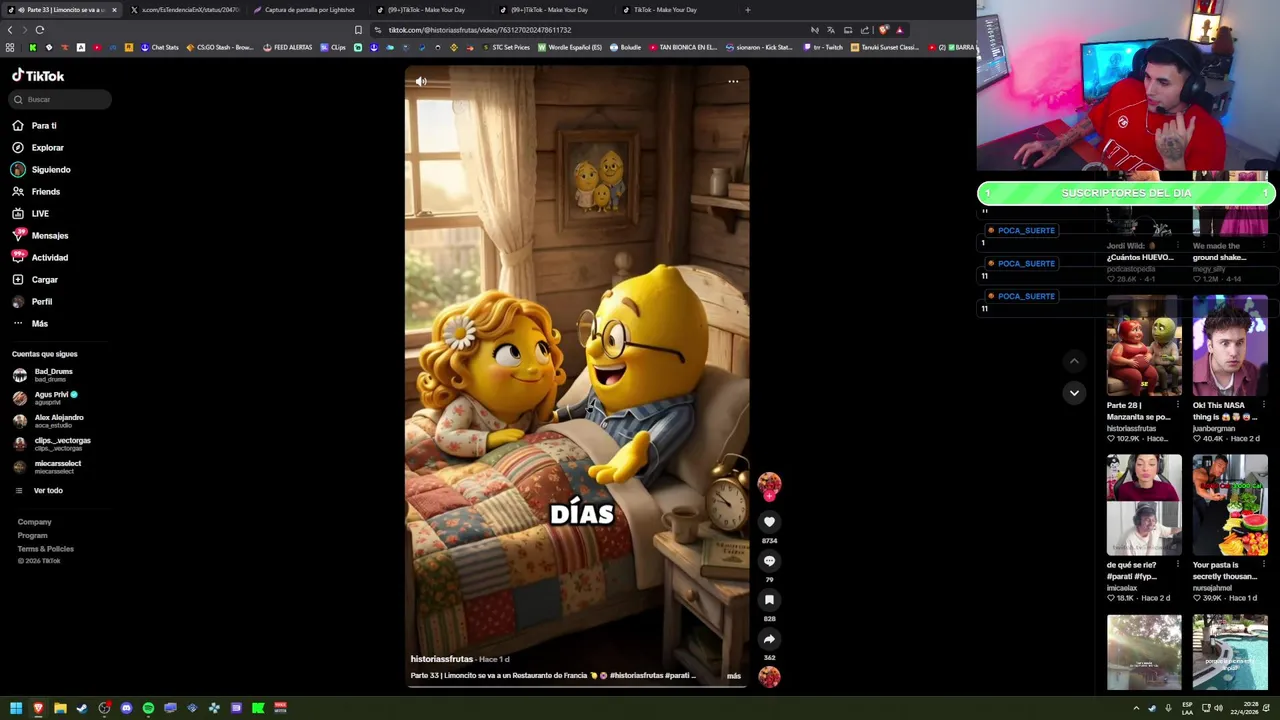Open the Actividad notifications
Screen dimensions: 1280x720
[40, 258]
